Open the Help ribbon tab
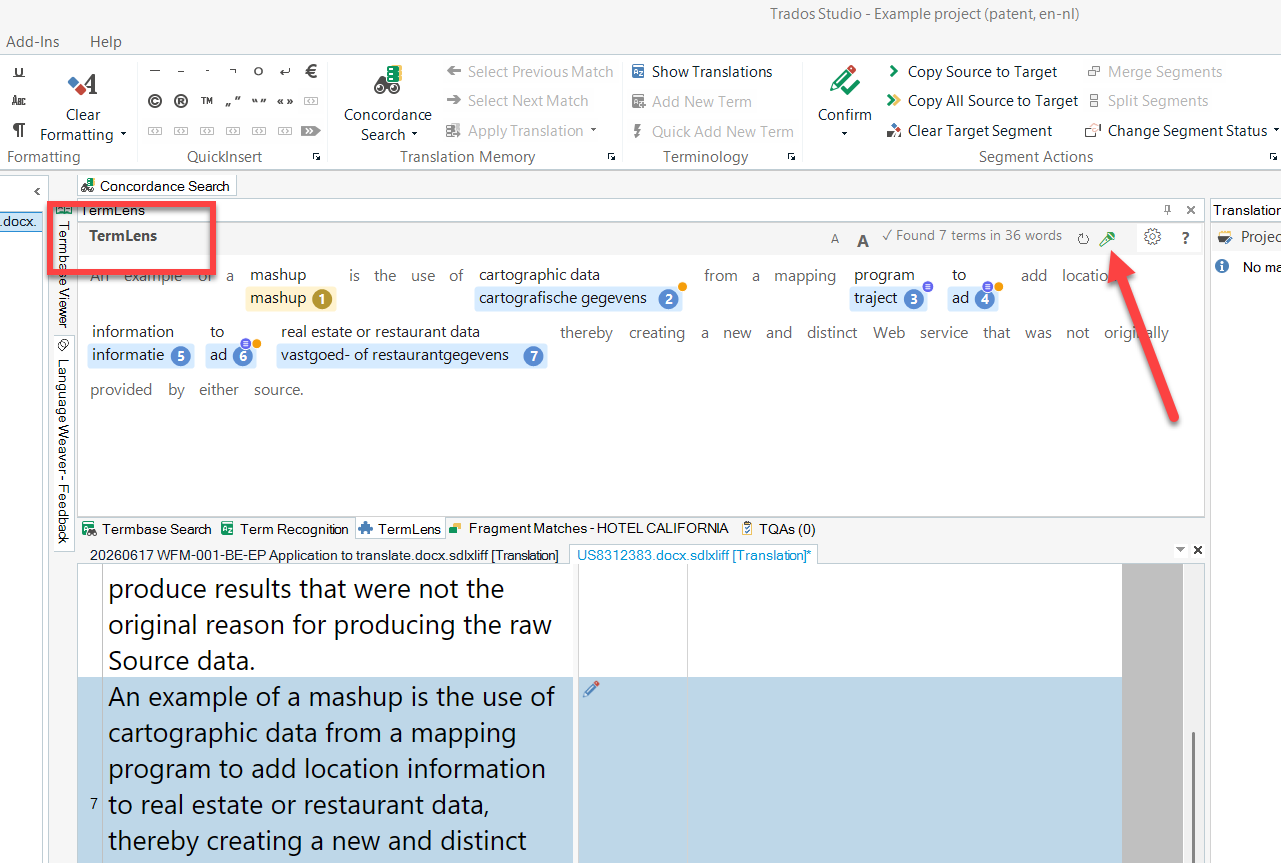1281x863 pixels. coord(106,42)
